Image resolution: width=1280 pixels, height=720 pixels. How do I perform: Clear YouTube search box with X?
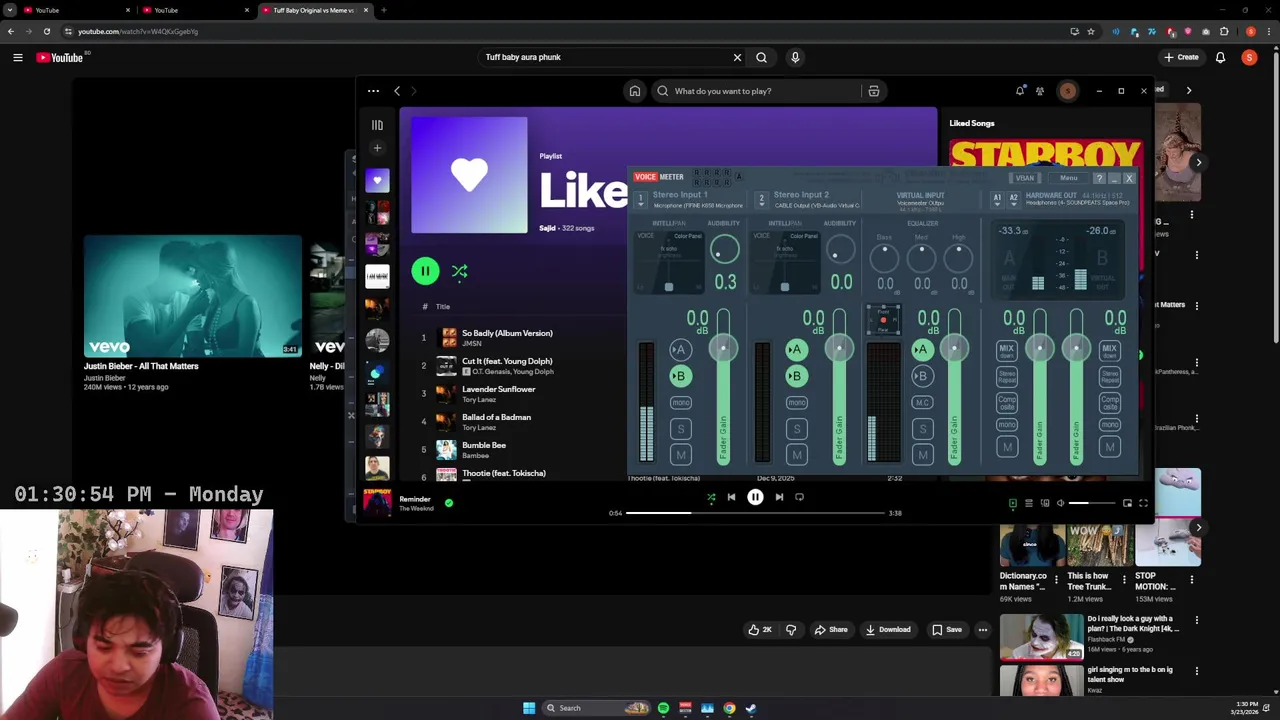[737, 57]
